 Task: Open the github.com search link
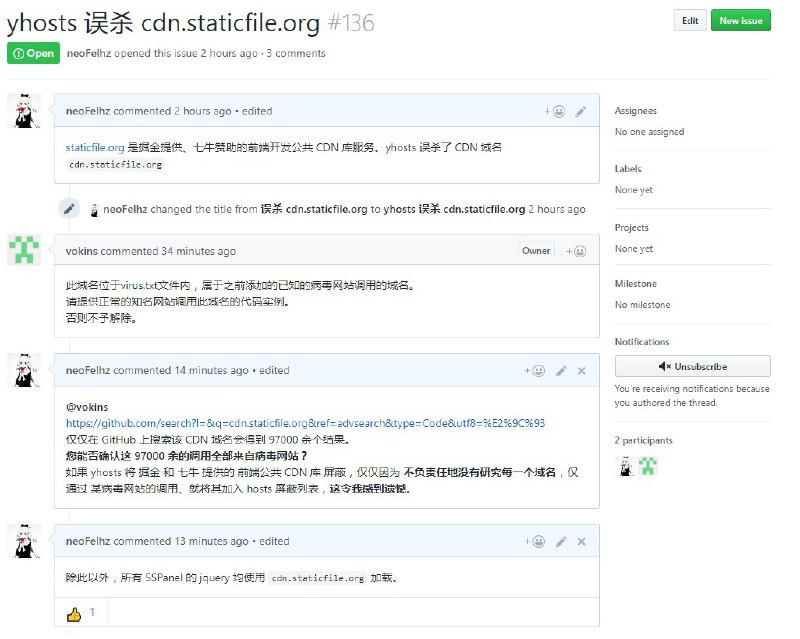tap(305, 423)
